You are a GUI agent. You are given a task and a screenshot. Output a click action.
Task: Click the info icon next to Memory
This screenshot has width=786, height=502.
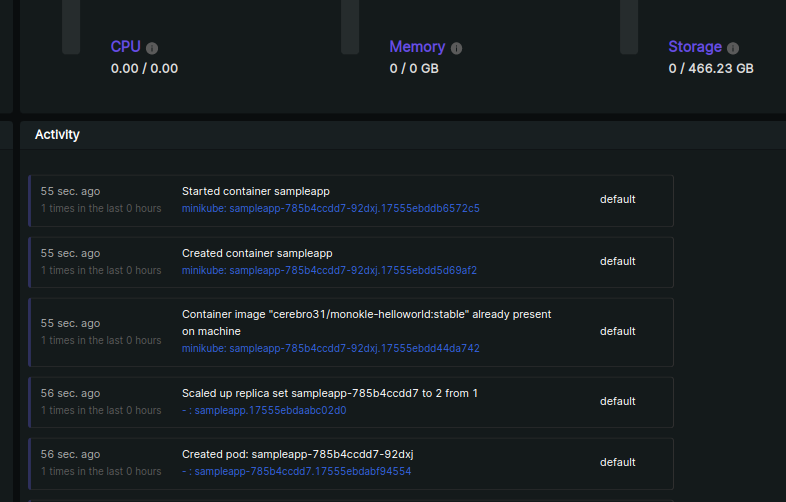pos(456,48)
